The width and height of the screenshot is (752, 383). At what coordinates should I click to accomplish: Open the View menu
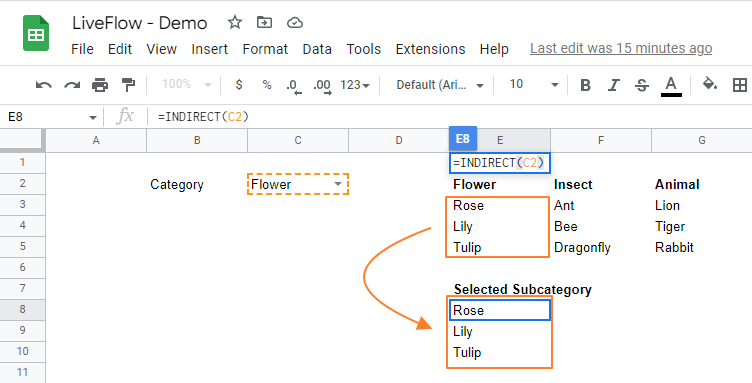point(162,49)
